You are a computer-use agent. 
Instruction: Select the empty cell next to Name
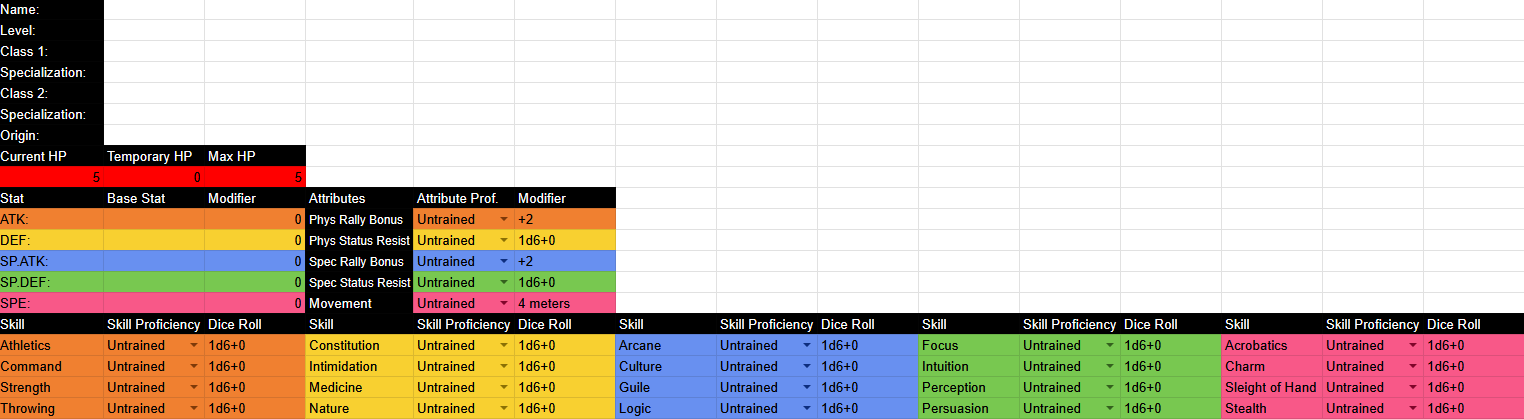[x=154, y=9]
